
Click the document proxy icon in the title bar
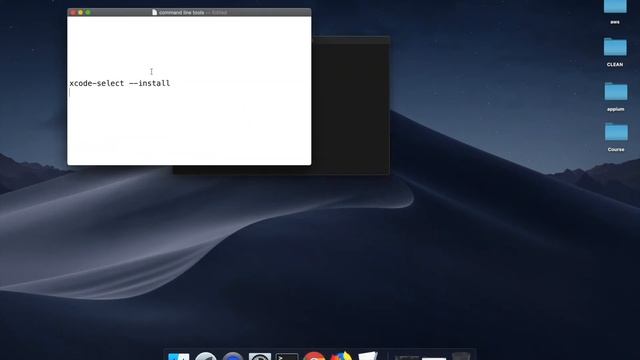coord(154,12)
